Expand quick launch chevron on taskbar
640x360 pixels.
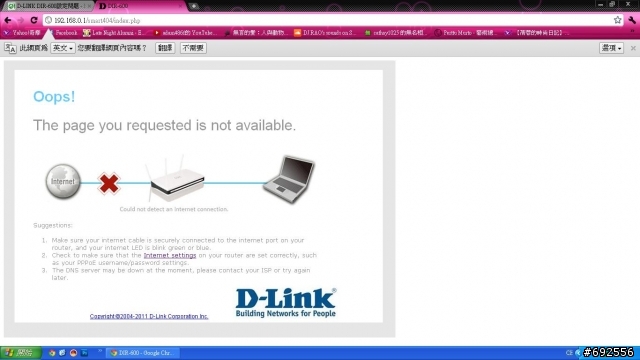(100, 351)
